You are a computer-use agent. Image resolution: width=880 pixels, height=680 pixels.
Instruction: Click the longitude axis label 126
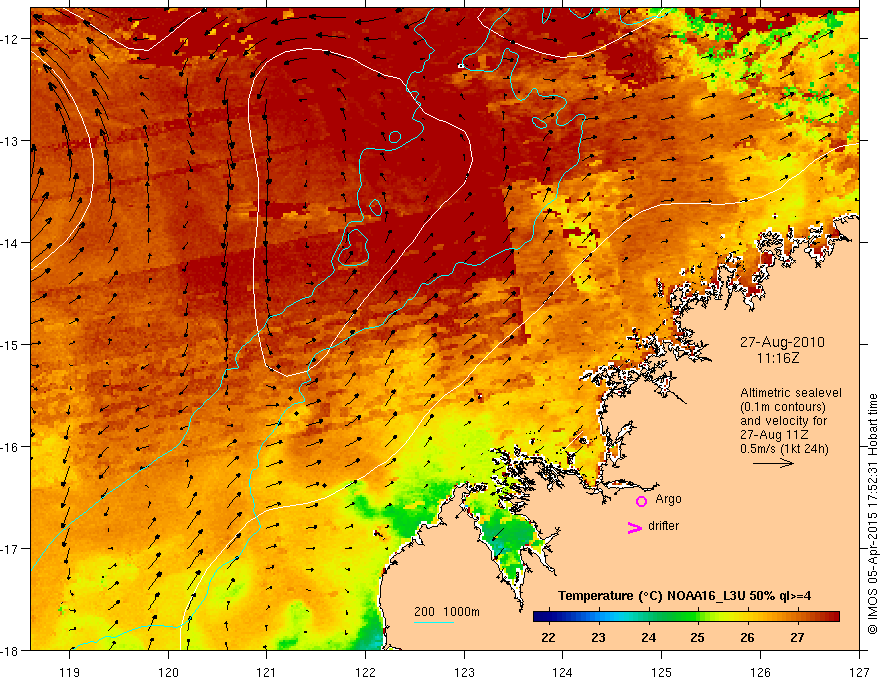760,672
